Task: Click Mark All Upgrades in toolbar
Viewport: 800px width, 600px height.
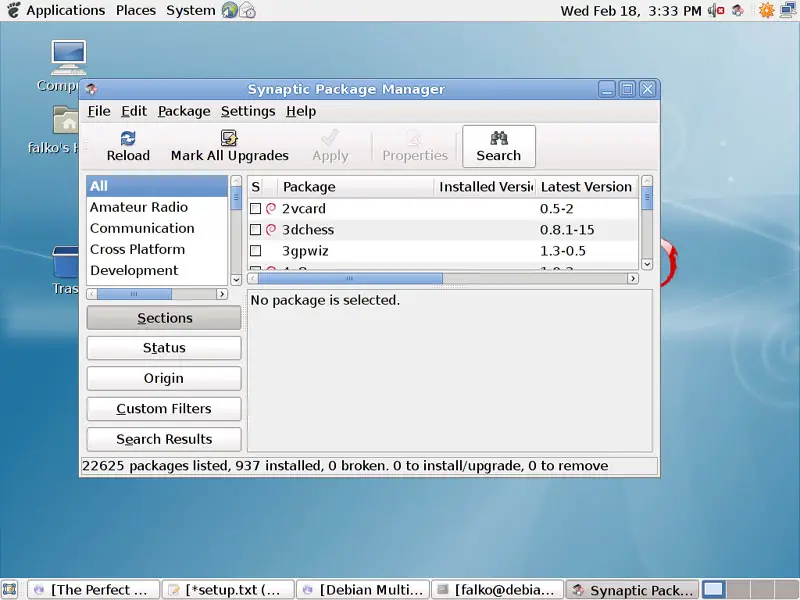Action: [230, 146]
